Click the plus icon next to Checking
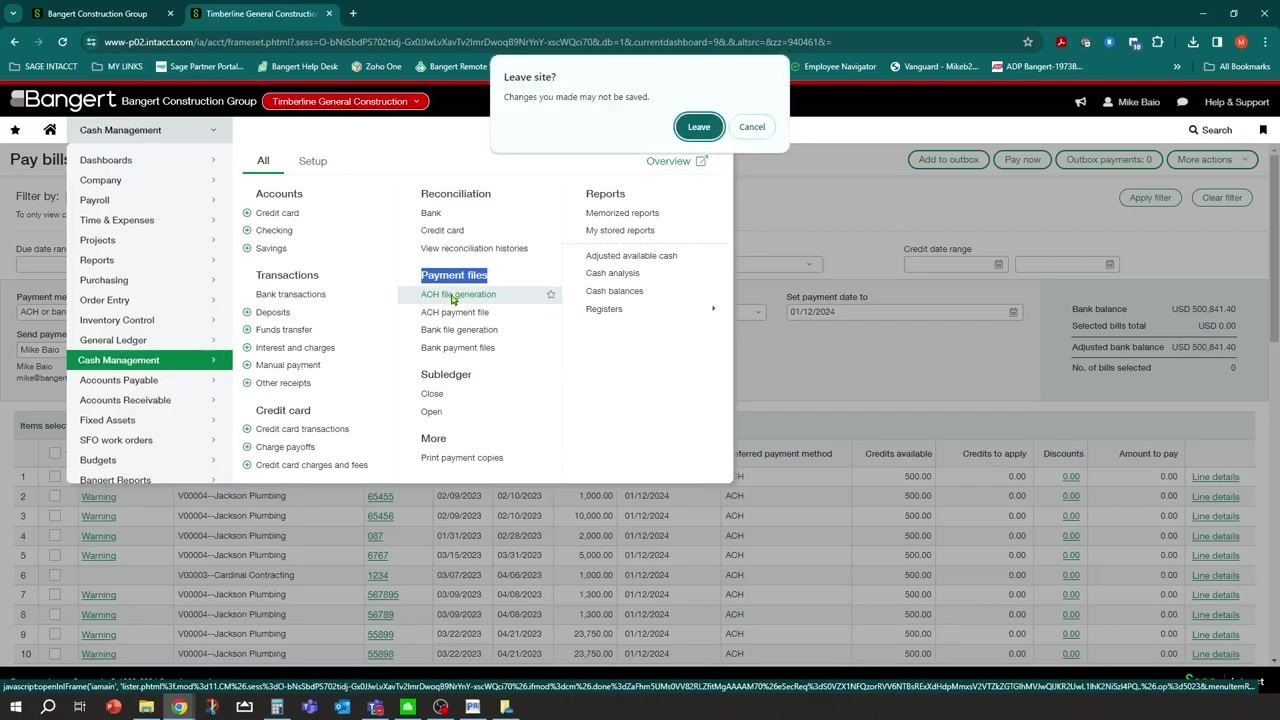 247,231
